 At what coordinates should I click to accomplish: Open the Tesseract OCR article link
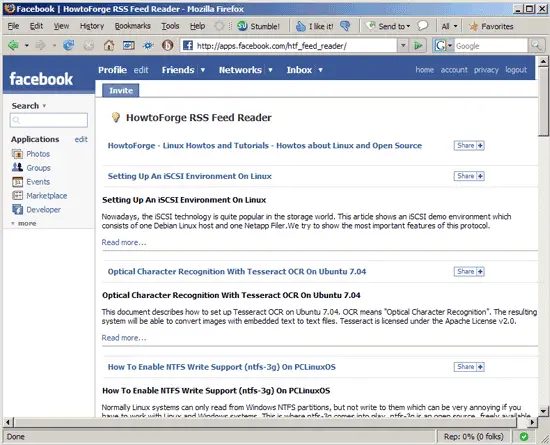click(x=237, y=271)
